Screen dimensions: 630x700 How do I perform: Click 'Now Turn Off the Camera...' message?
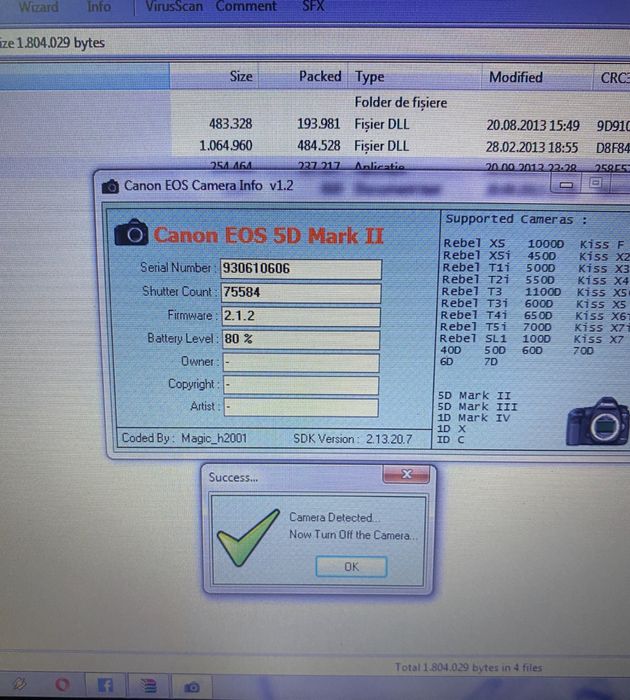point(353,534)
